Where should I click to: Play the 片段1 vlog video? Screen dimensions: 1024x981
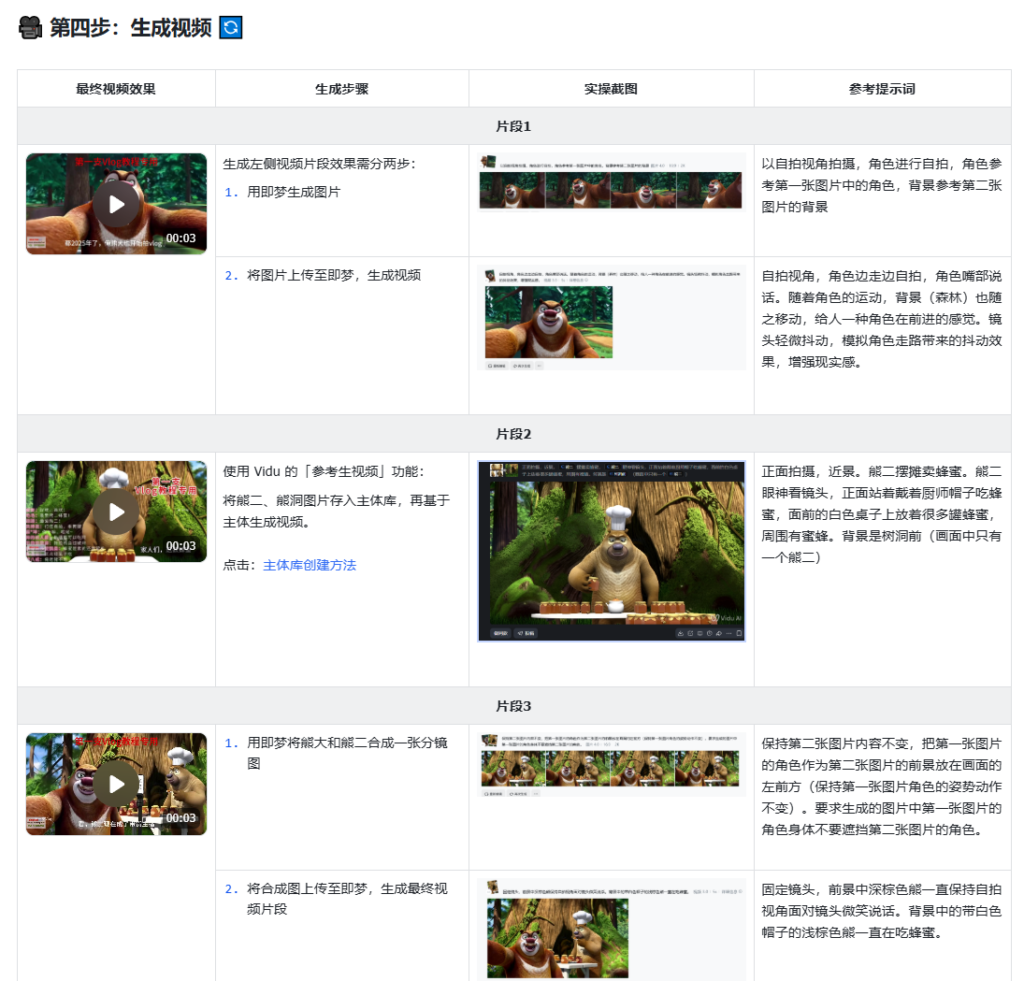click(116, 203)
